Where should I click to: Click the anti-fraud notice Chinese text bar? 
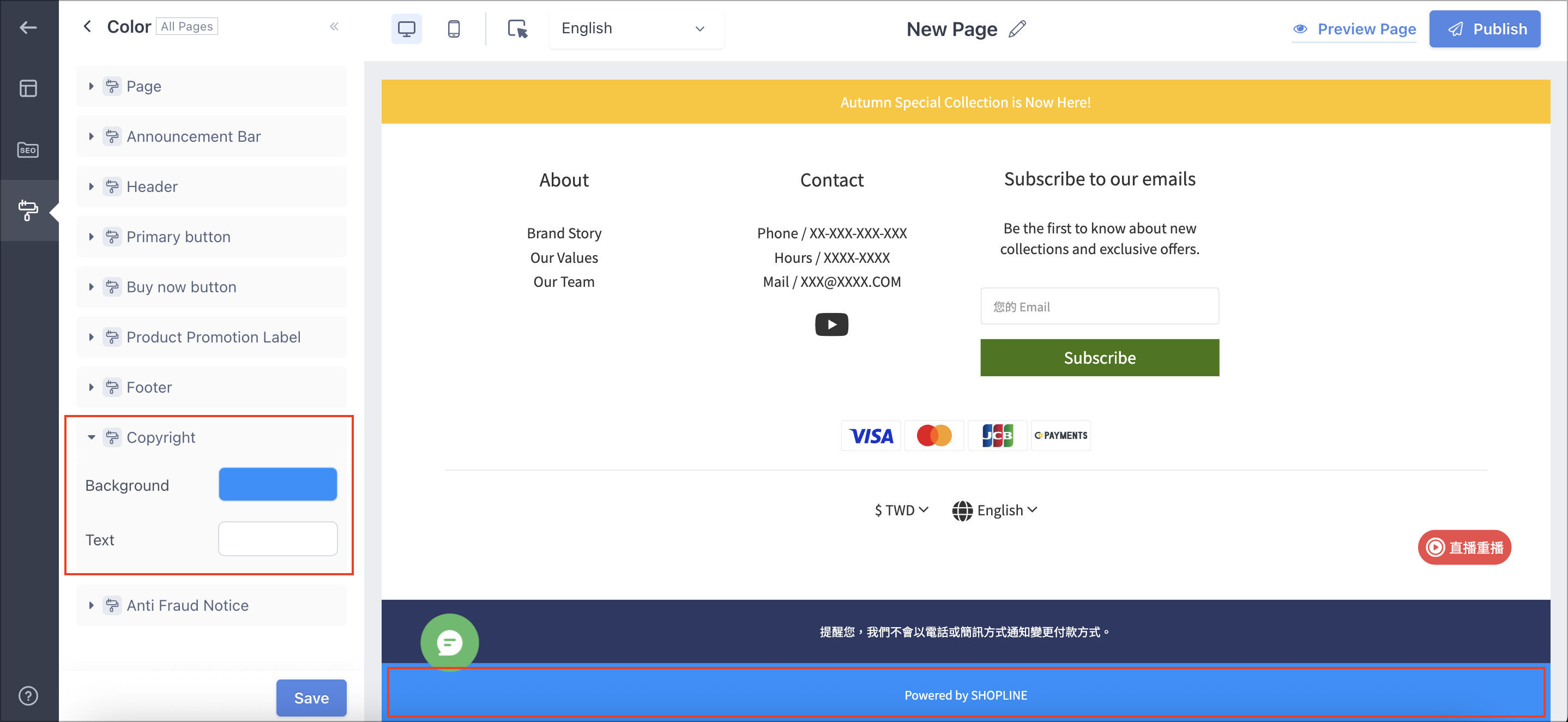click(966, 632)
